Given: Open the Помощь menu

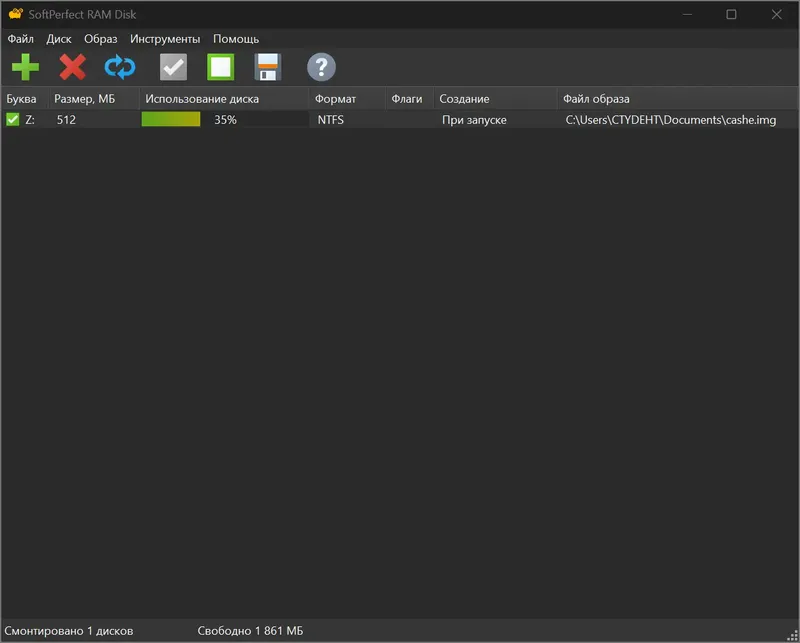Looking at the screenshot, I should click(236, 39).
